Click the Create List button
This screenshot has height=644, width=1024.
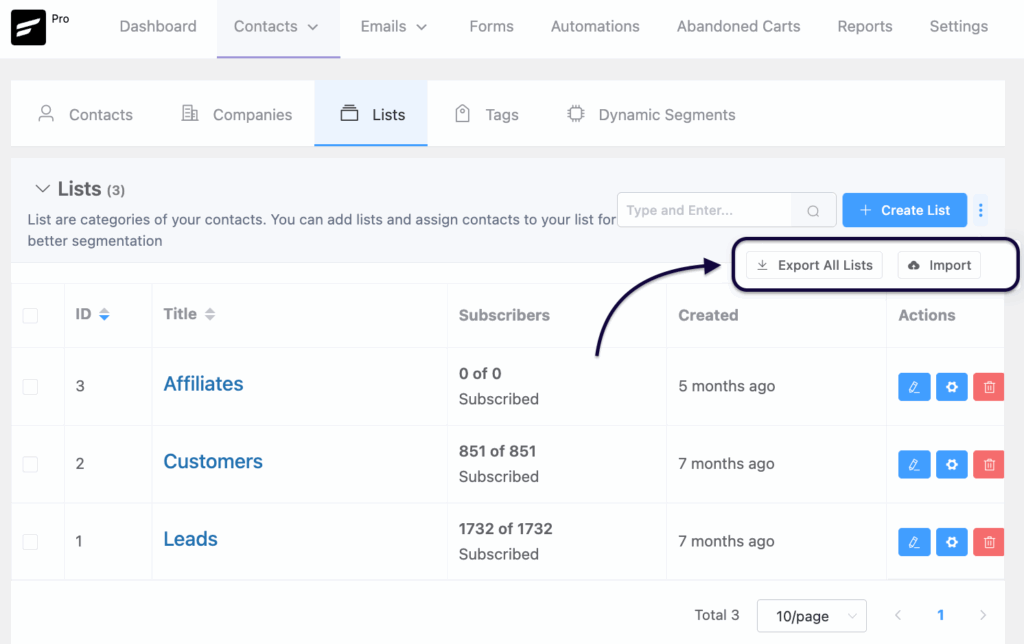[904, 210]
